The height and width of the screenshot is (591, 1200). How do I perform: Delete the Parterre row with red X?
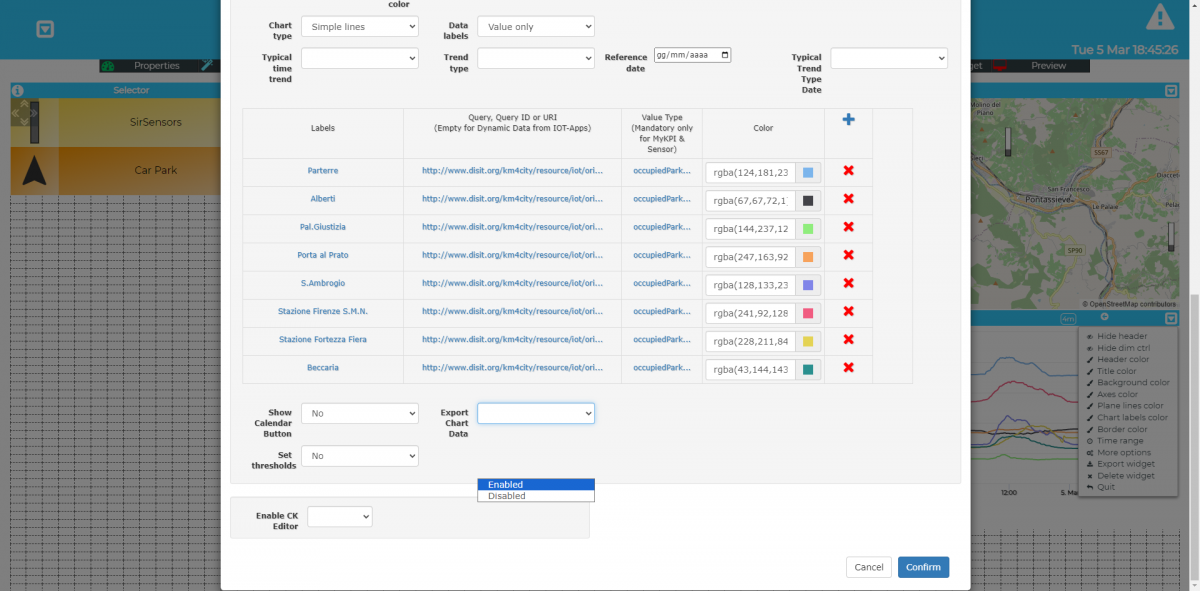coord(848,171)
